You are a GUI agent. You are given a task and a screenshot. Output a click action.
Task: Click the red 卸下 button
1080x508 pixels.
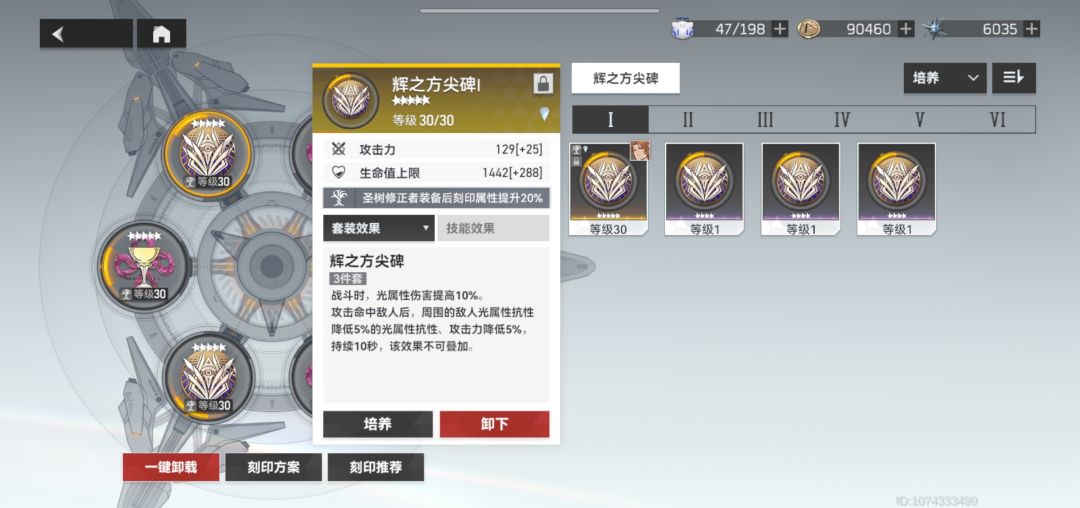[495, 424]
